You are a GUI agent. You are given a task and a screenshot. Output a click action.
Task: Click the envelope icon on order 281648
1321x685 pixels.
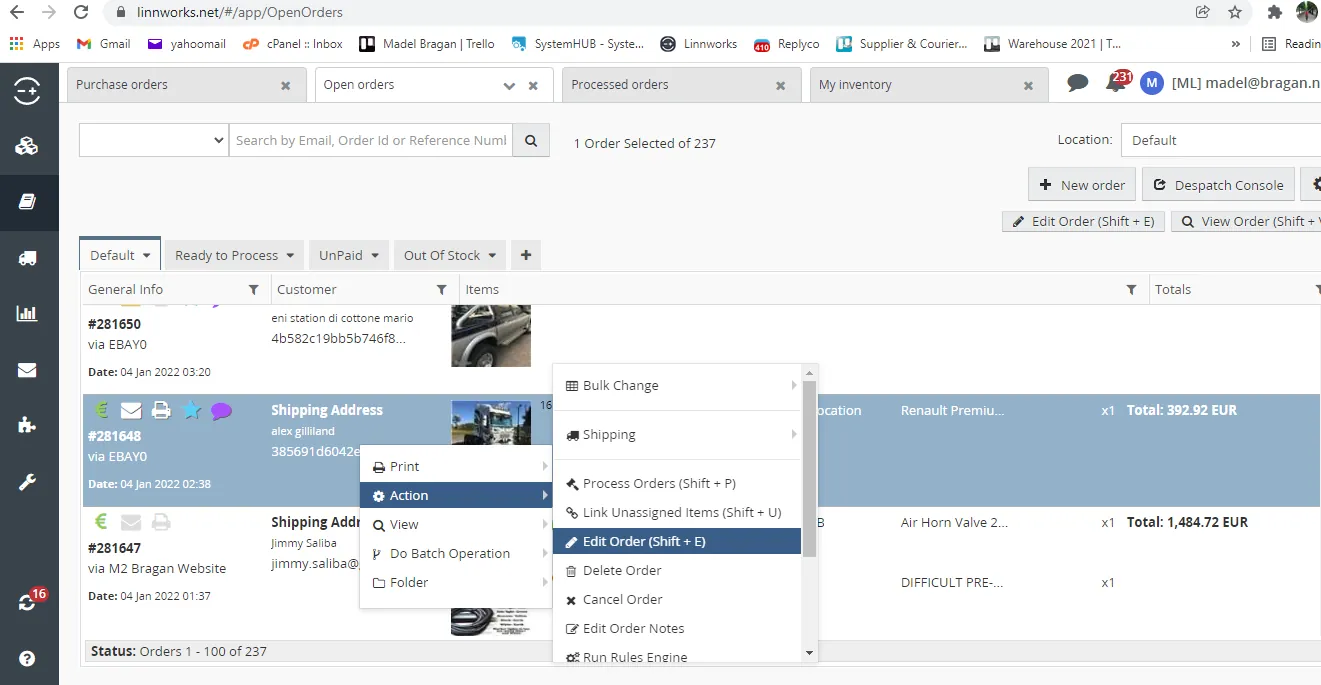coord(131,410)
